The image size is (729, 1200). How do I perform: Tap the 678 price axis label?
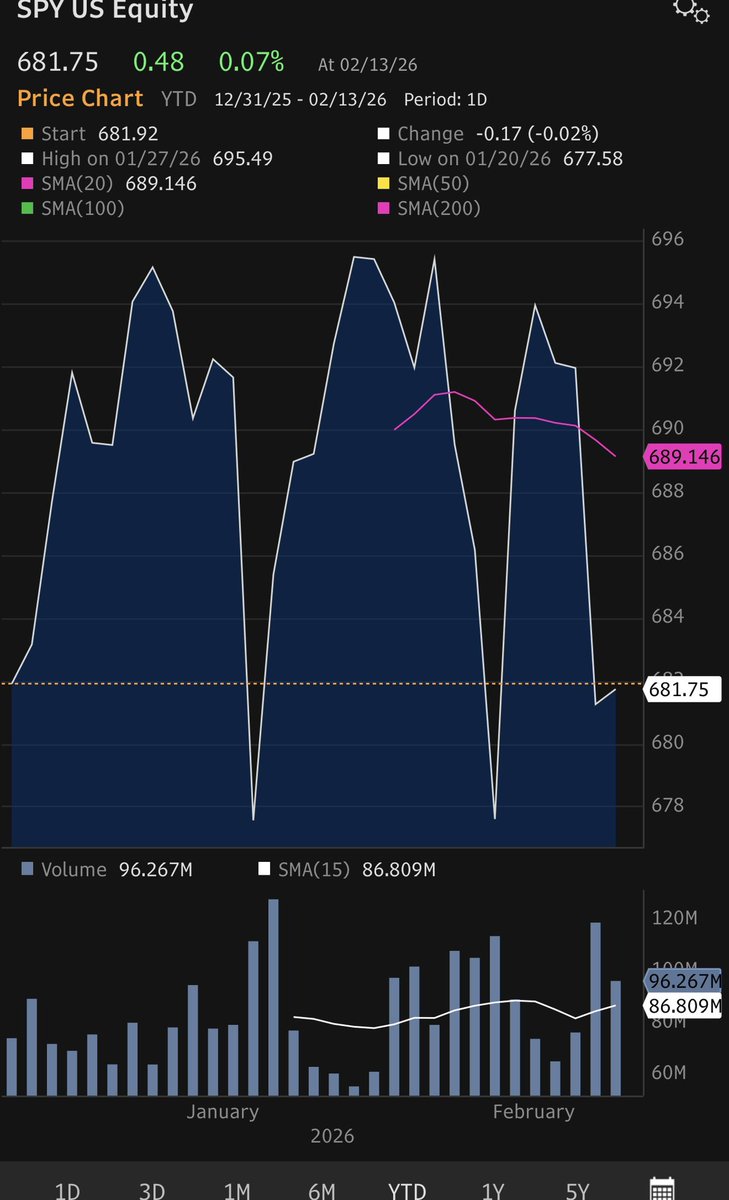coord(668,806)
